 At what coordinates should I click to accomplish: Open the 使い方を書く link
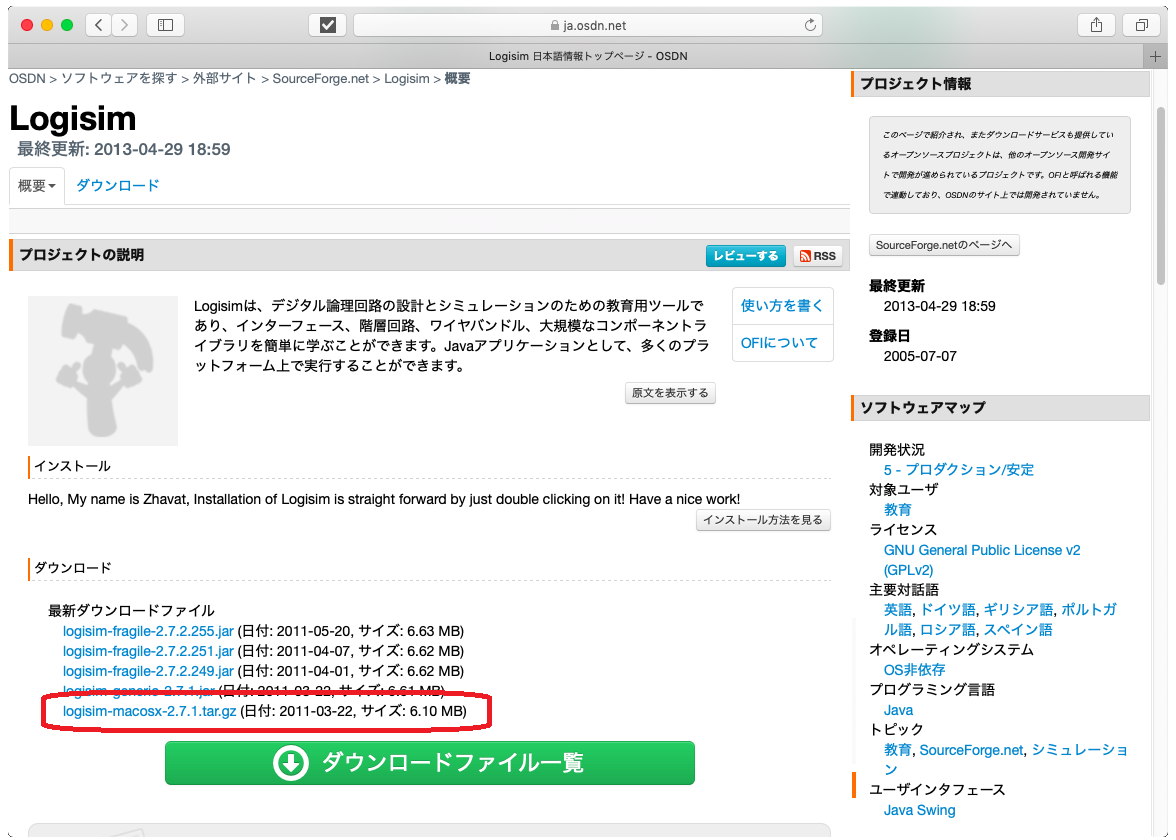782,305
